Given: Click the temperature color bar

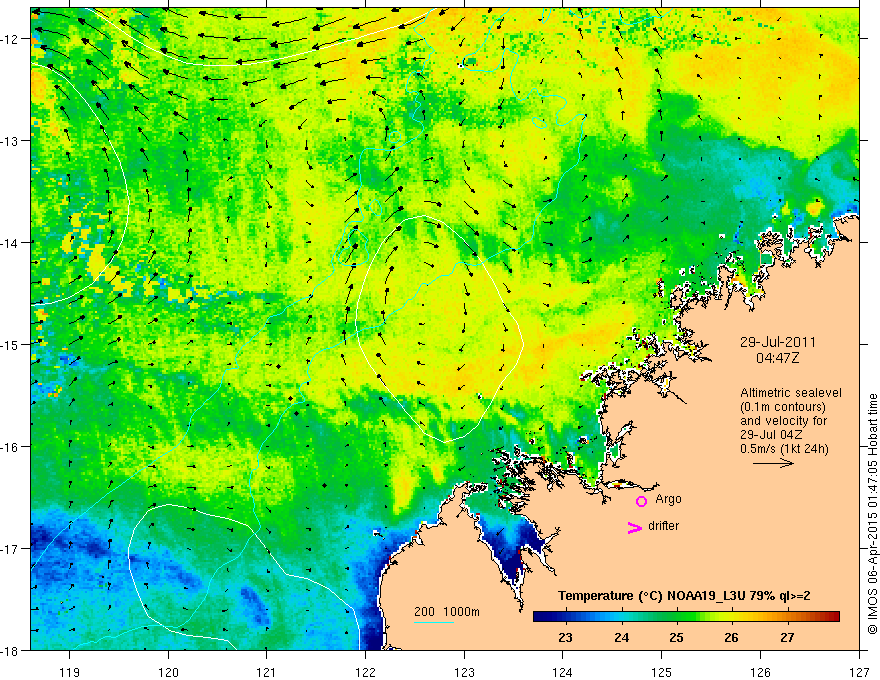Looking at the screenshot, I should pos(686,617).
